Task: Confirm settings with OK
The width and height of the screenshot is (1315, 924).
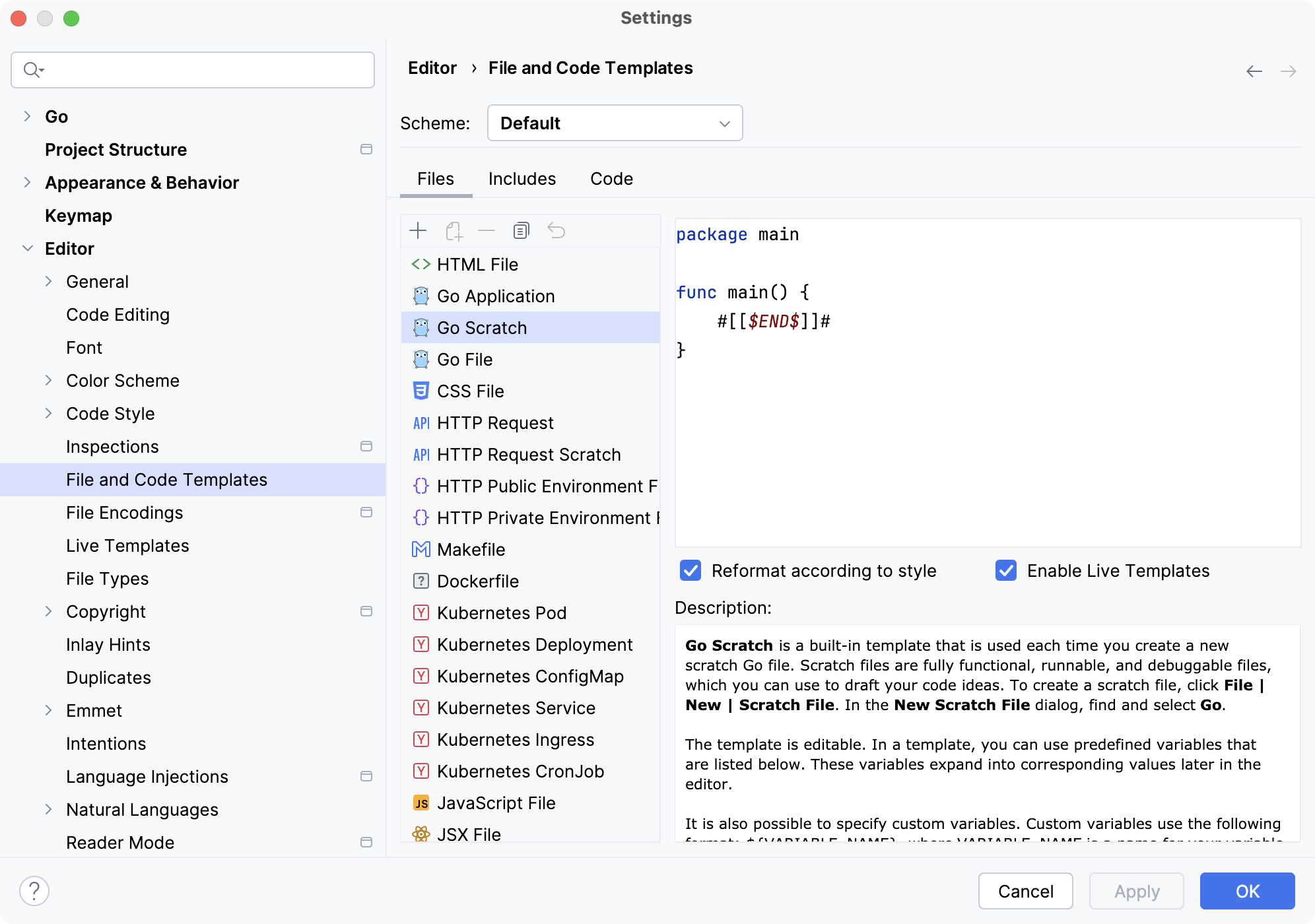Action: (1246, 891)
